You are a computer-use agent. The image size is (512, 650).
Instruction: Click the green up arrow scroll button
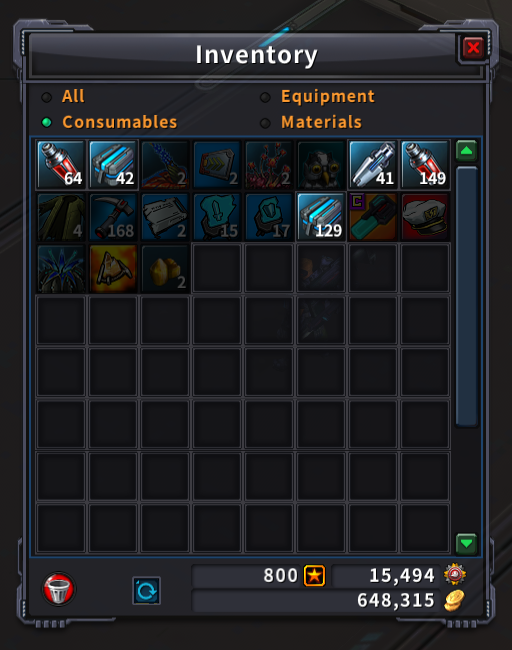point(466,151)
